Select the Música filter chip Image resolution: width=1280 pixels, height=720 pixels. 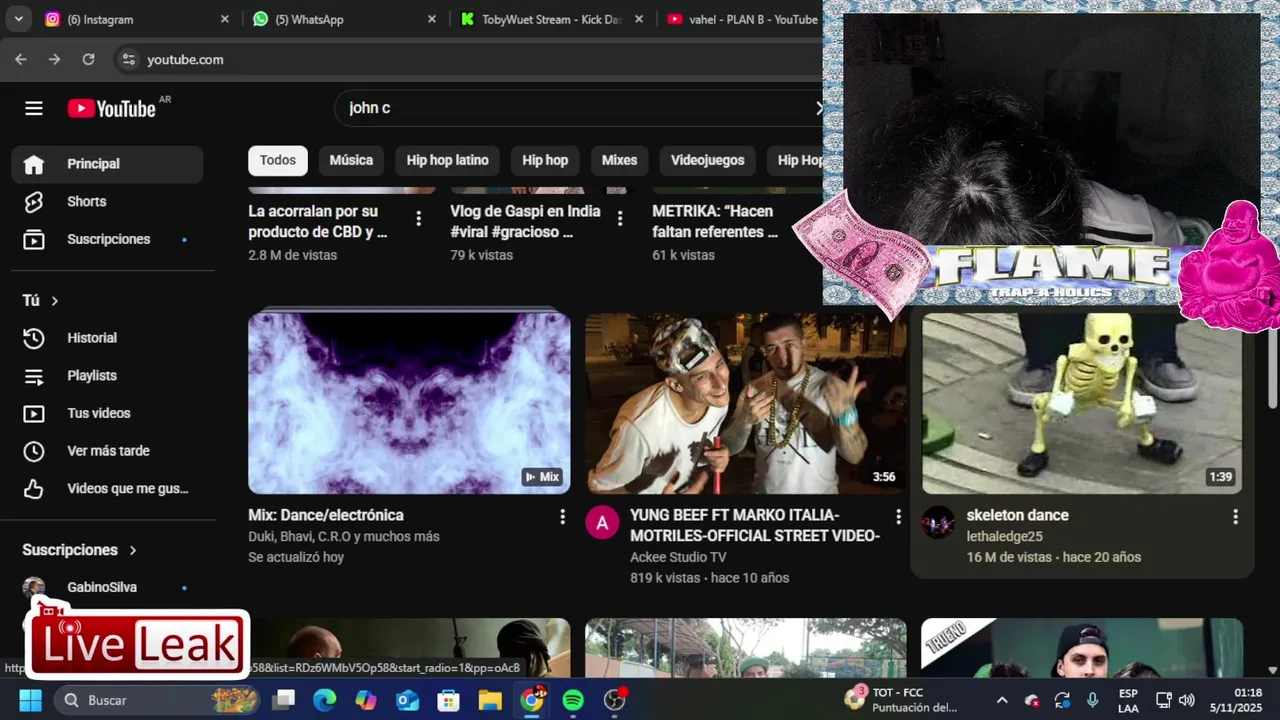(351, 160)
